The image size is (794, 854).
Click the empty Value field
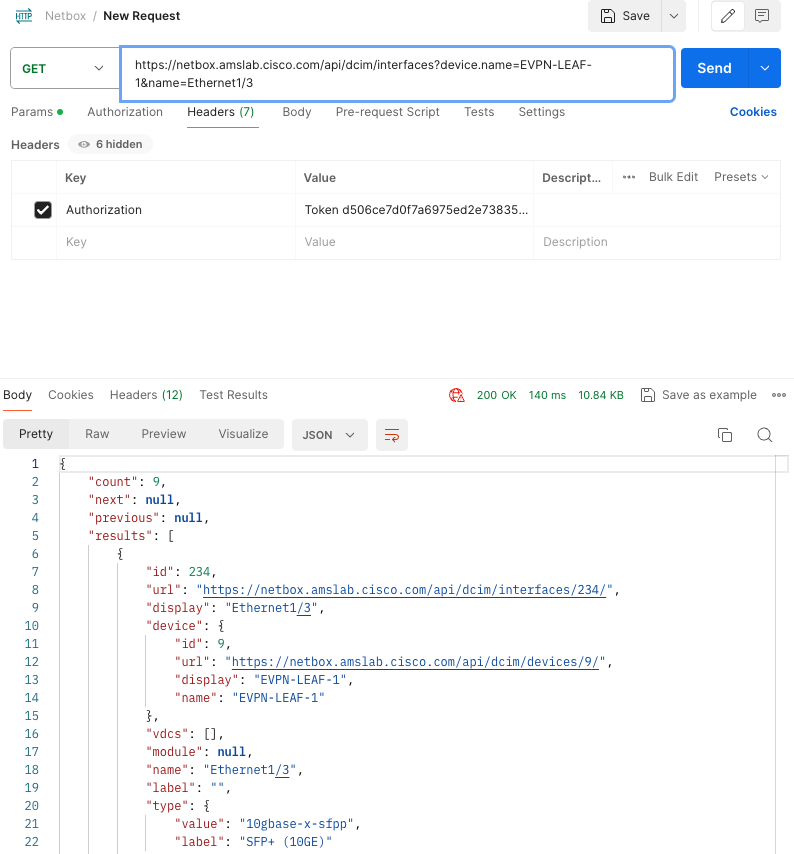coord(414,242)
